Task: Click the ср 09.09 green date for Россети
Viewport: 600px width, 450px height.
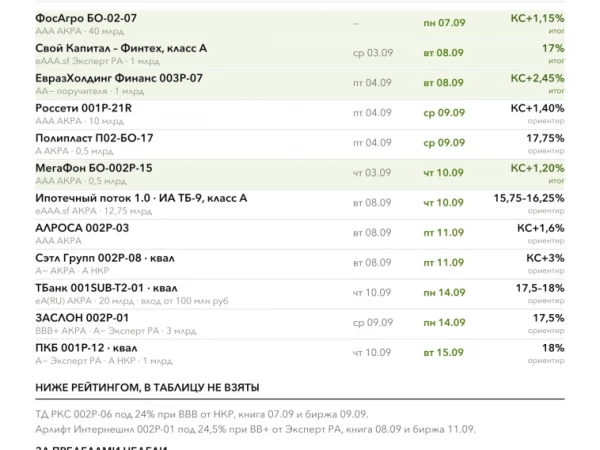Action: tap(444, 113)
